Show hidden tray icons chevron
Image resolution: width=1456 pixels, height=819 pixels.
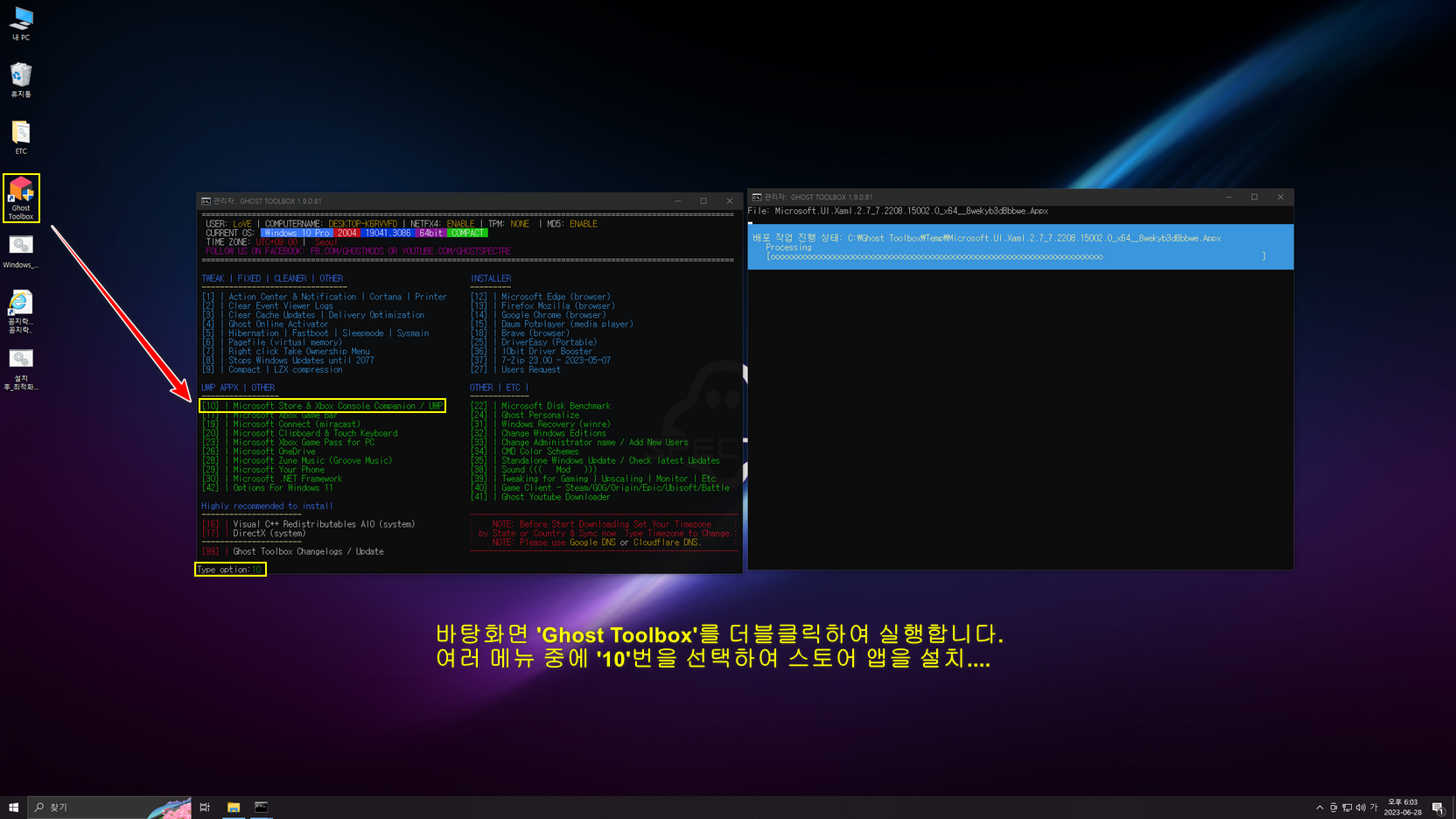1319,808
